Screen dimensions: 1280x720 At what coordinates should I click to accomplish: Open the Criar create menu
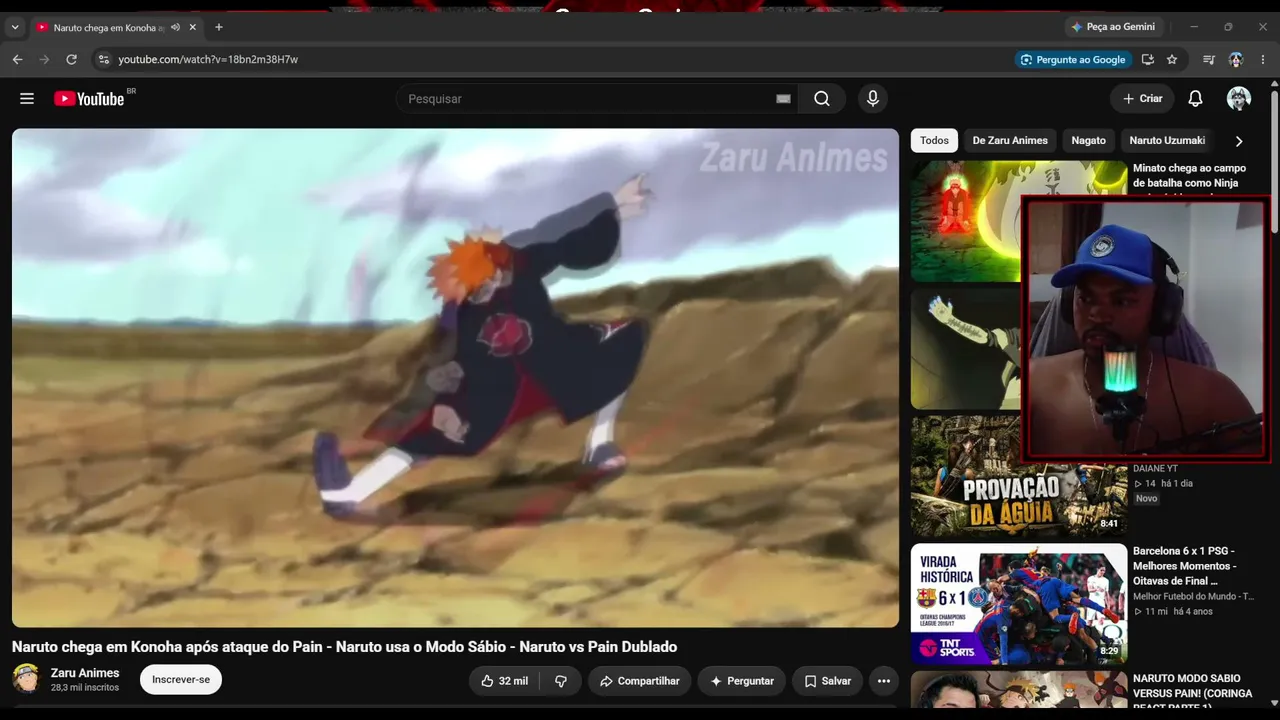[1142, 99]
